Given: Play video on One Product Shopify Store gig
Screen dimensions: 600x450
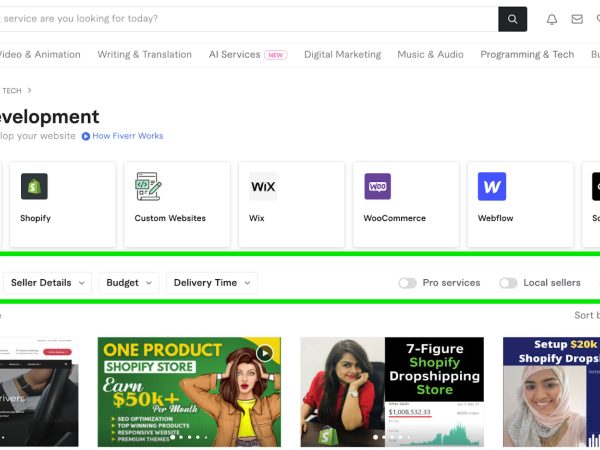Looking at the screenshot, I should [x=264, y=353].
